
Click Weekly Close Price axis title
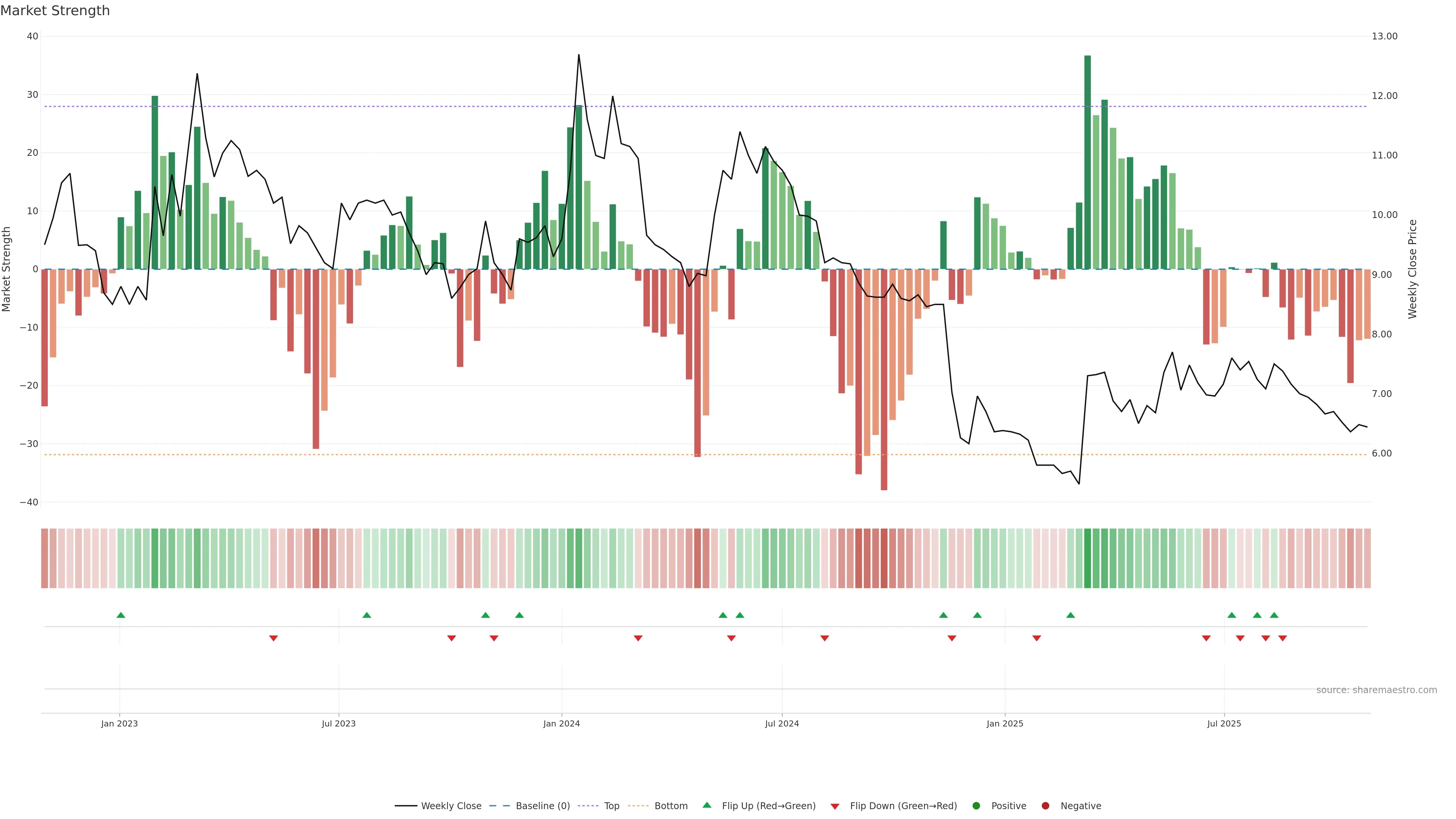pyautogui.click(x=1412, y=269)
